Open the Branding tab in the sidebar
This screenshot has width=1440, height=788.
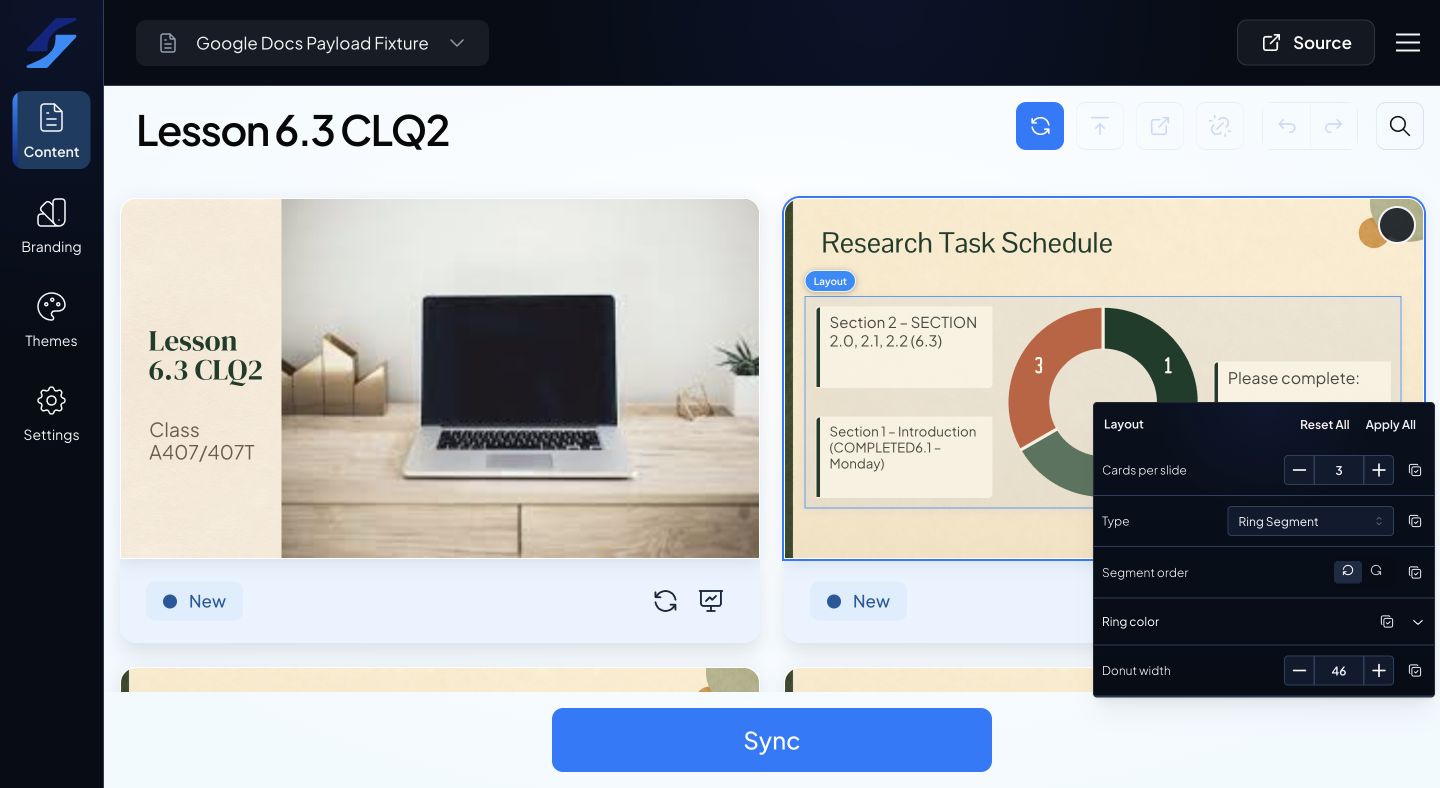click(51, 226)
